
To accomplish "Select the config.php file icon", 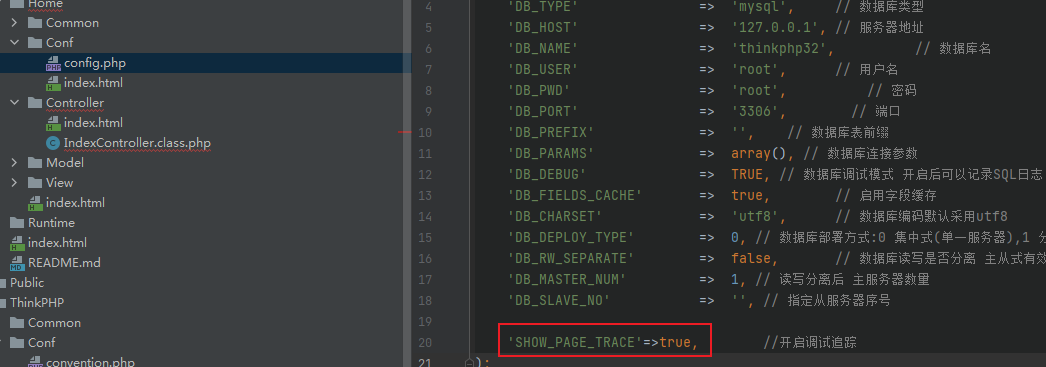I will pyautogui.click(x=53, y=63).
